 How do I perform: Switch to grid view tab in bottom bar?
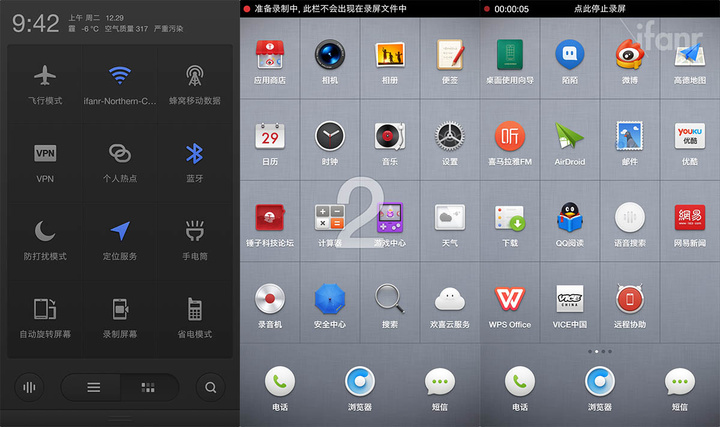(x=148, y=386)
